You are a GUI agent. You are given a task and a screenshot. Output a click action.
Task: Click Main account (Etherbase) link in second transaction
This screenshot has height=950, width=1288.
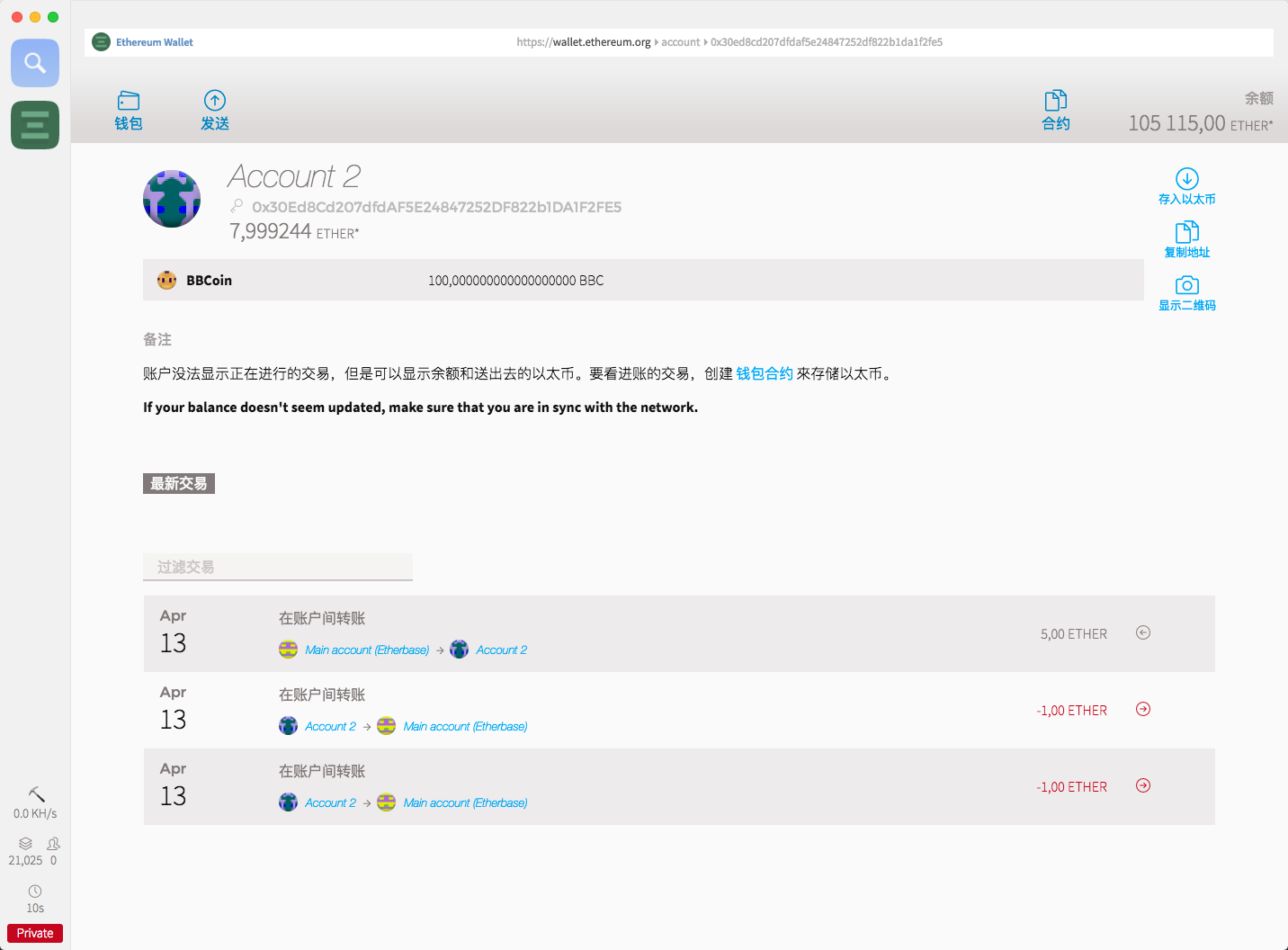[465, 726]
